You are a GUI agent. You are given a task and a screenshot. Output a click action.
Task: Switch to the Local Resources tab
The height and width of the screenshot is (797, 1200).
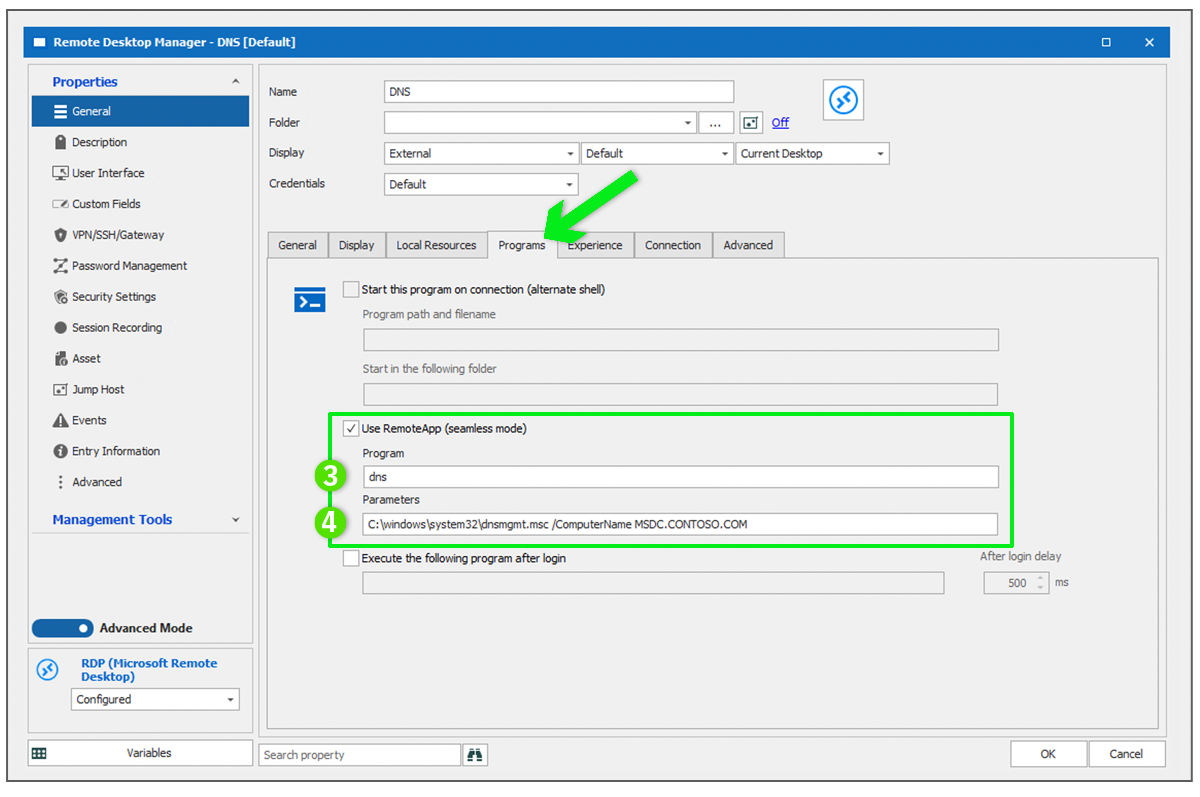pyautogui.click(x=436, y=246)
